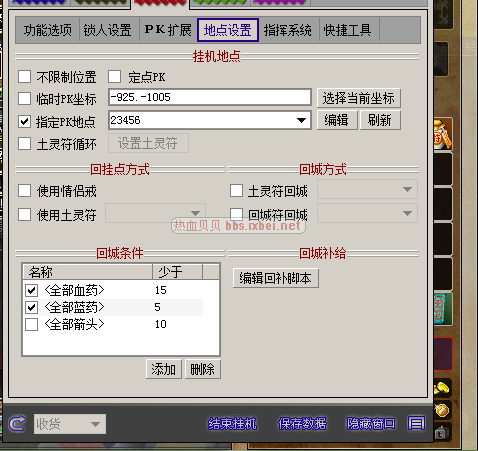Click the -925.-1005 coordinate input field

(x=210, y=97)
